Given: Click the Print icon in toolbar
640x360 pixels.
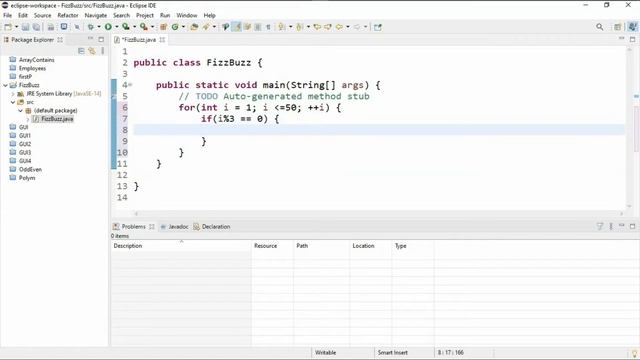Looking at the screenshot, I should [x=51, y=27].
